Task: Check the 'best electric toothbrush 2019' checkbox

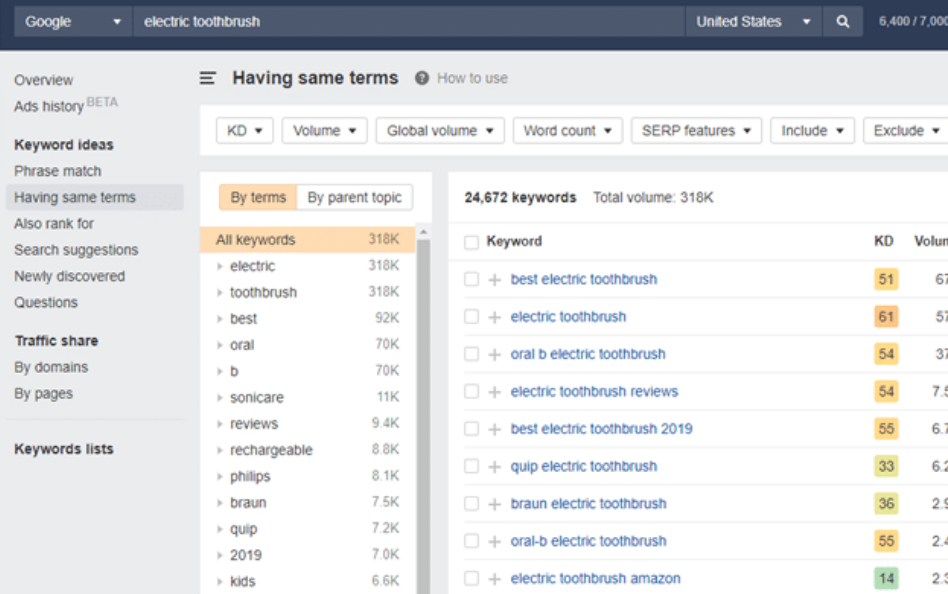Action: point(472,429)
